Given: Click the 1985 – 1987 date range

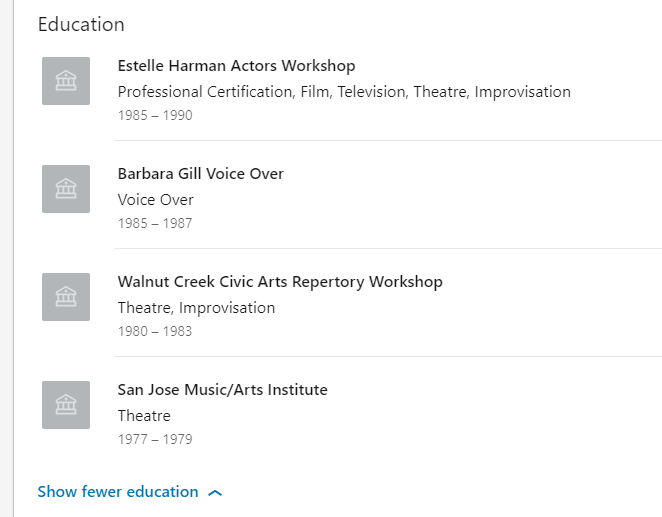Looking at the screenshot, I should click(x=155, y=223).
